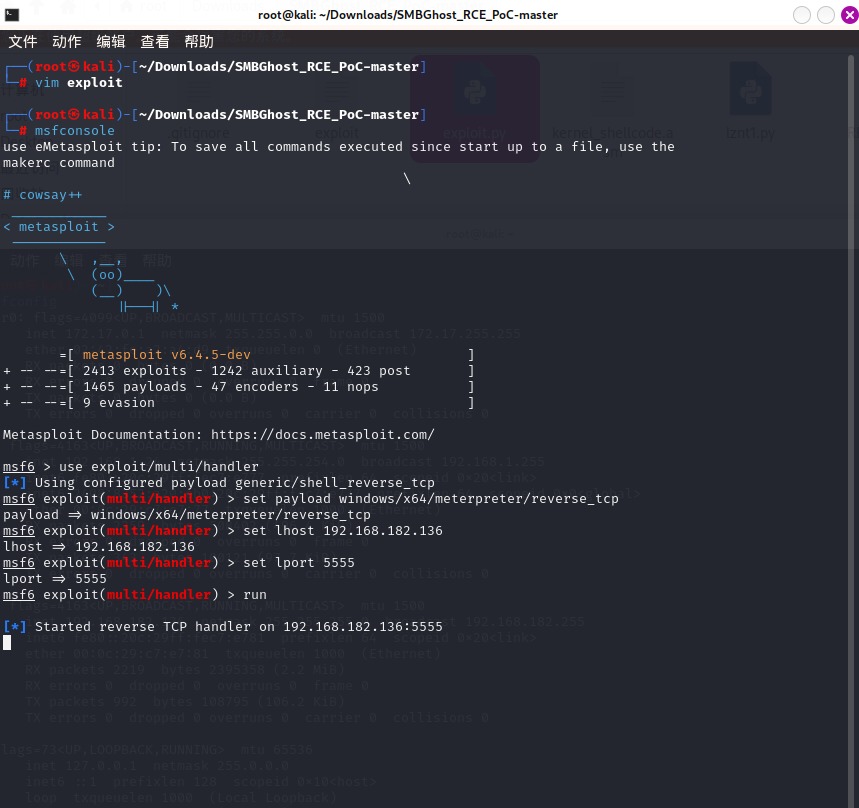Viewport: 859px width, 808px height.
Task: Click the terminal cursor block
Action: coord(7,643)
